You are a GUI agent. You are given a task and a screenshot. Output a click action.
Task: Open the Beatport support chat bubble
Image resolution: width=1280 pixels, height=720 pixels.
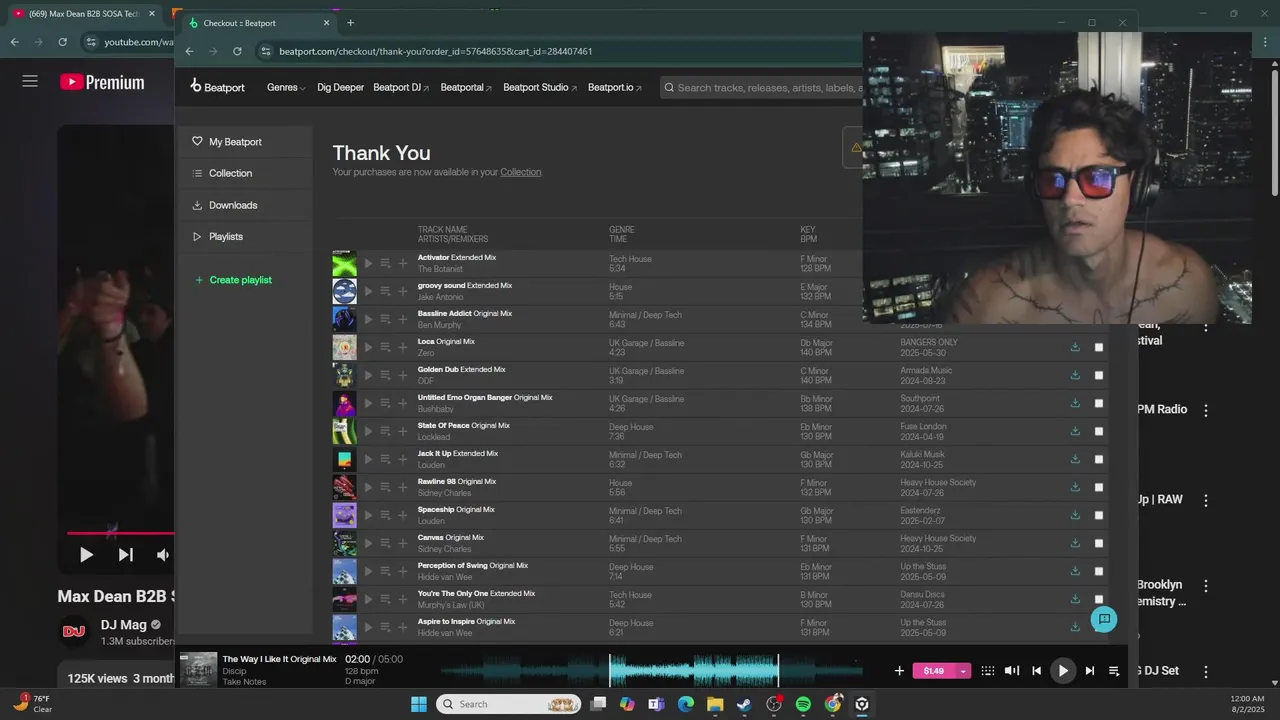coord(1104,619)
